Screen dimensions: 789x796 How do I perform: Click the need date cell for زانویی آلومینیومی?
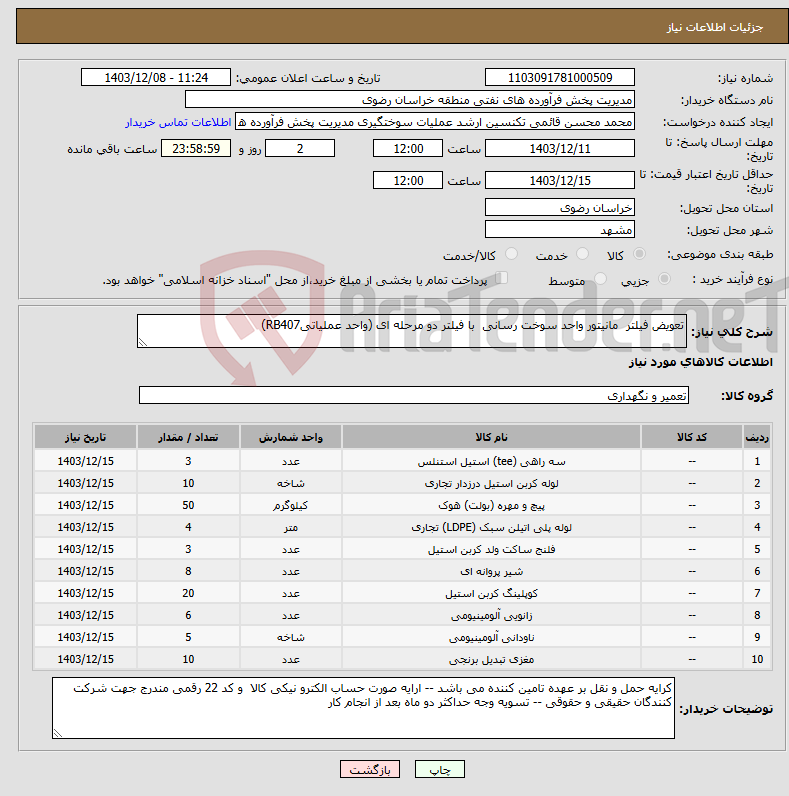point(85,615)
